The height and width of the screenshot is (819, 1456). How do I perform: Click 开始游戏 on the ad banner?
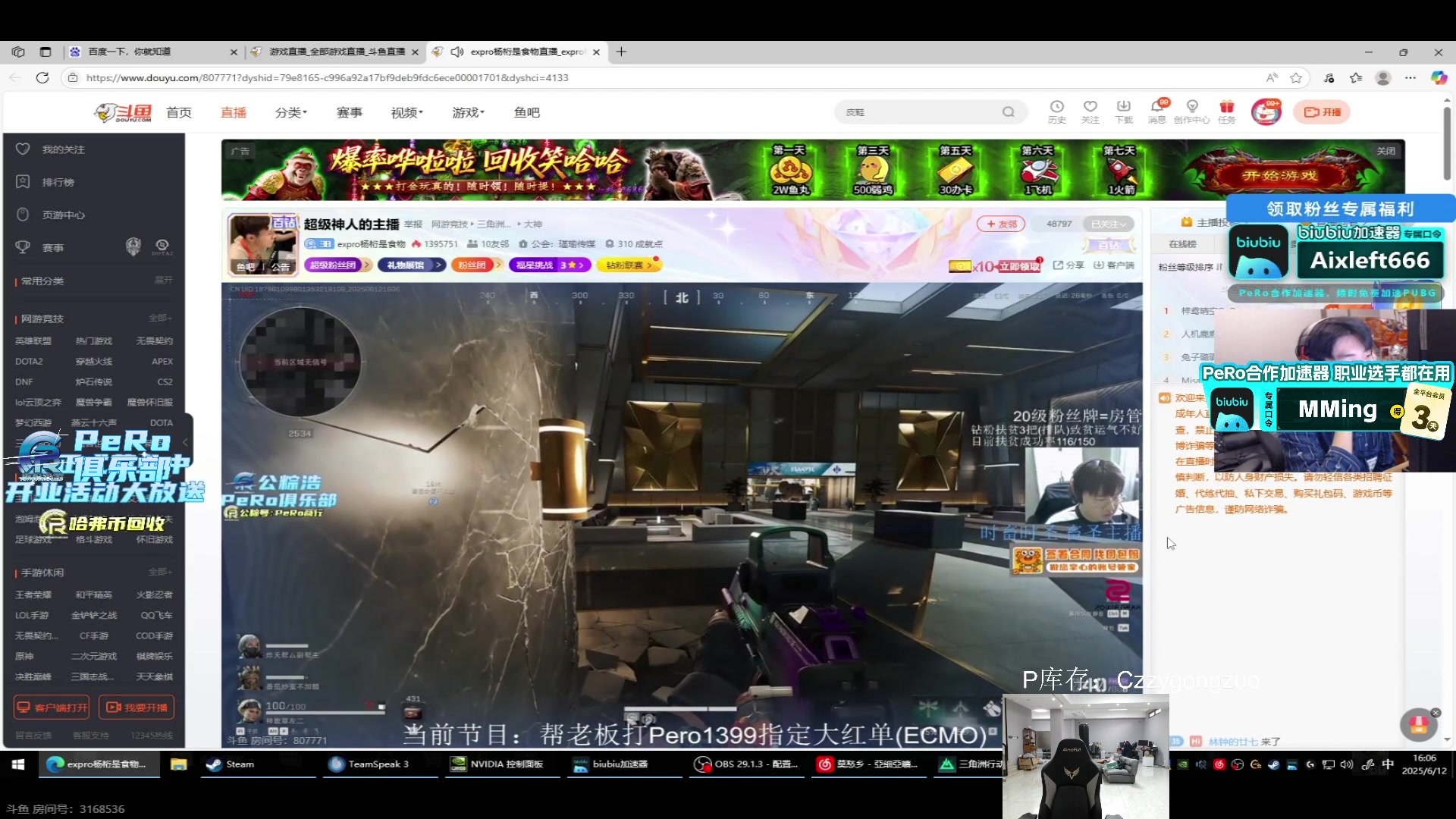tap(1279, 175)
